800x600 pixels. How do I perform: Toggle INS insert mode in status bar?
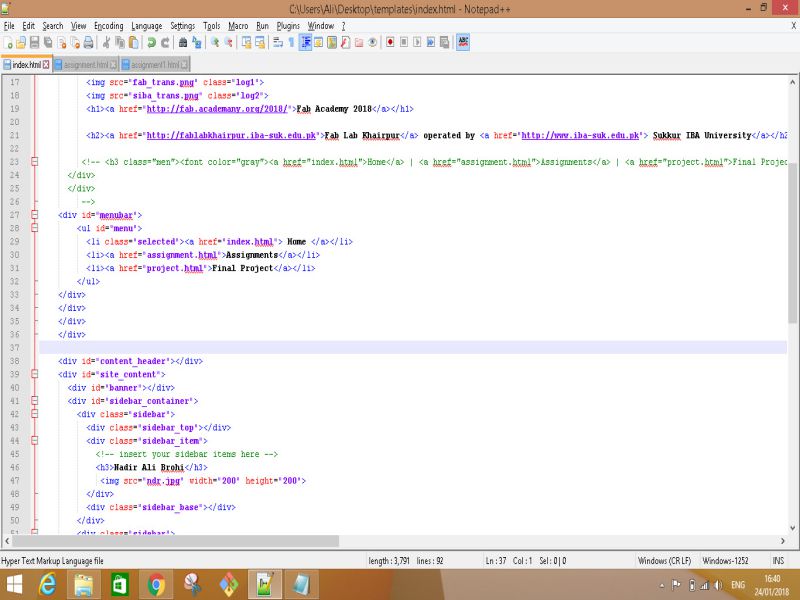(x=778, y=561)
